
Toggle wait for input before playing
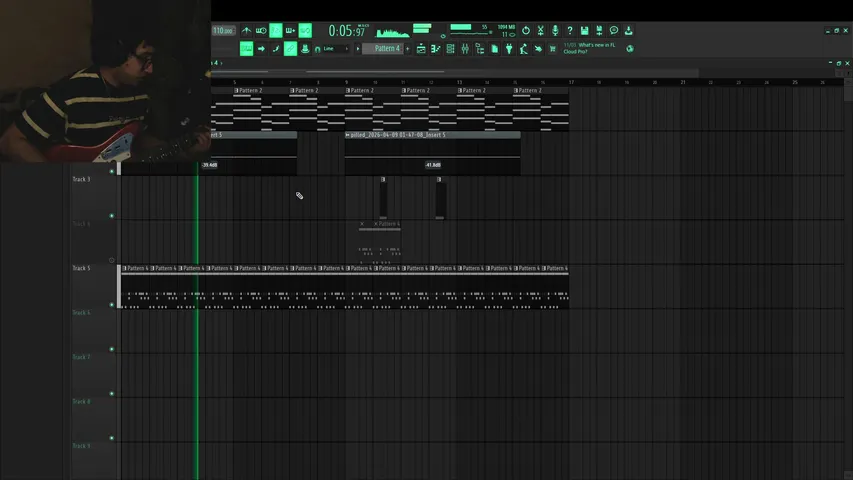(x=261, y=30)
